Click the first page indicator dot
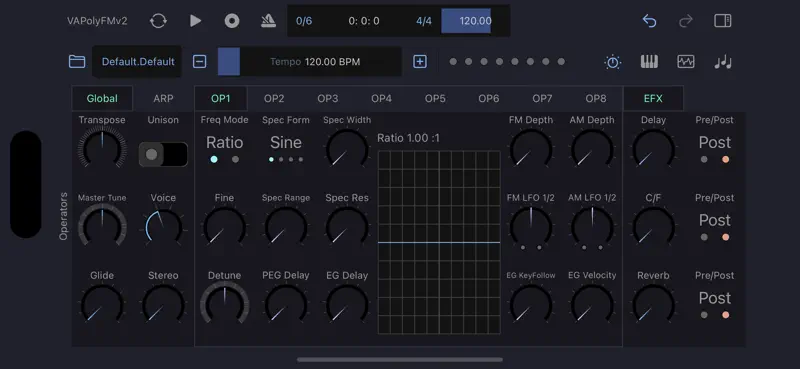Viewport: 800px width, 369px height. tap(453, 62)
